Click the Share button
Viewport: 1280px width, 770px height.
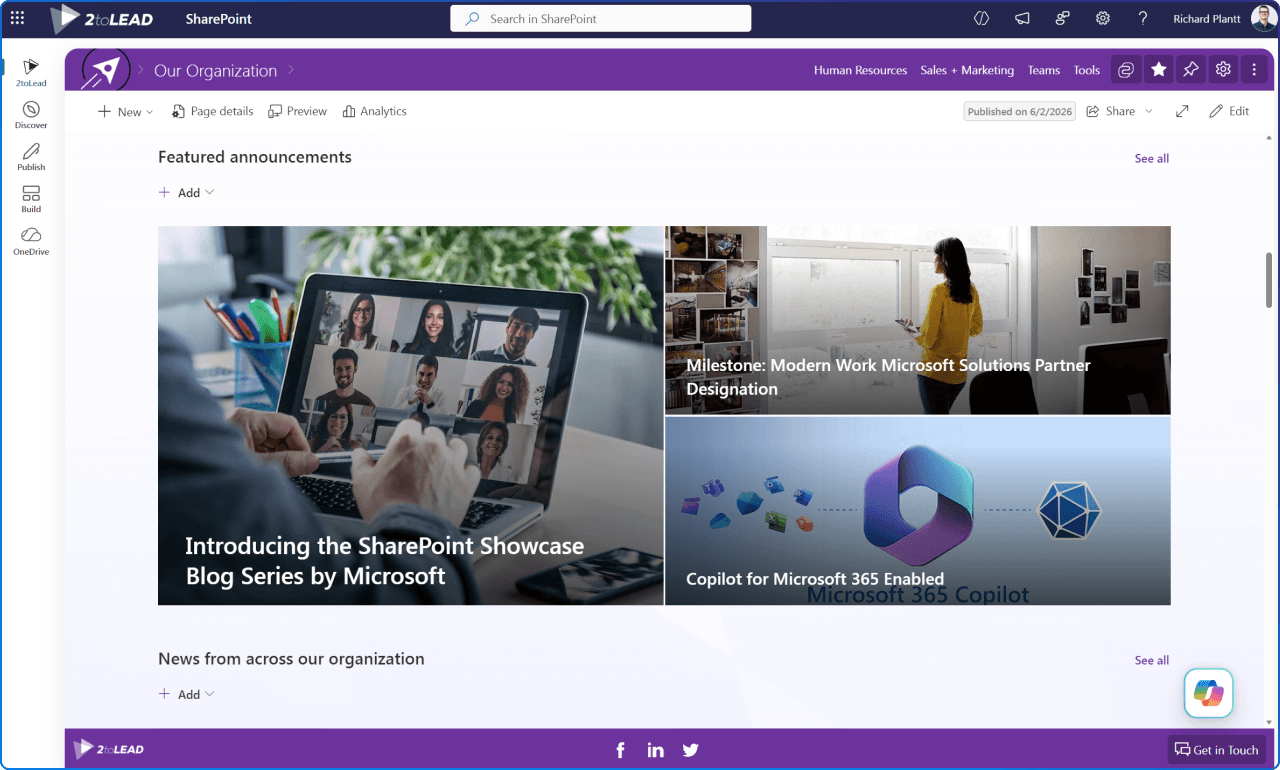tap(1111, 111)
